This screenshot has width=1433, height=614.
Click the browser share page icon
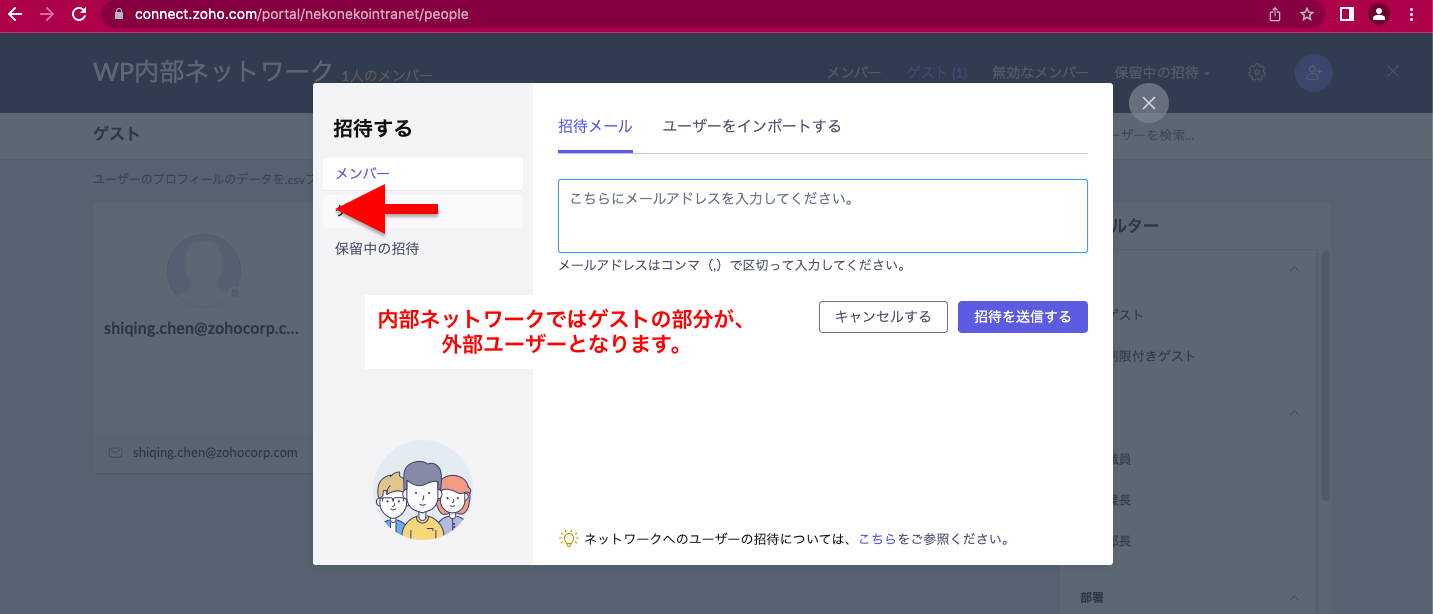click(x=1275, y=14)
